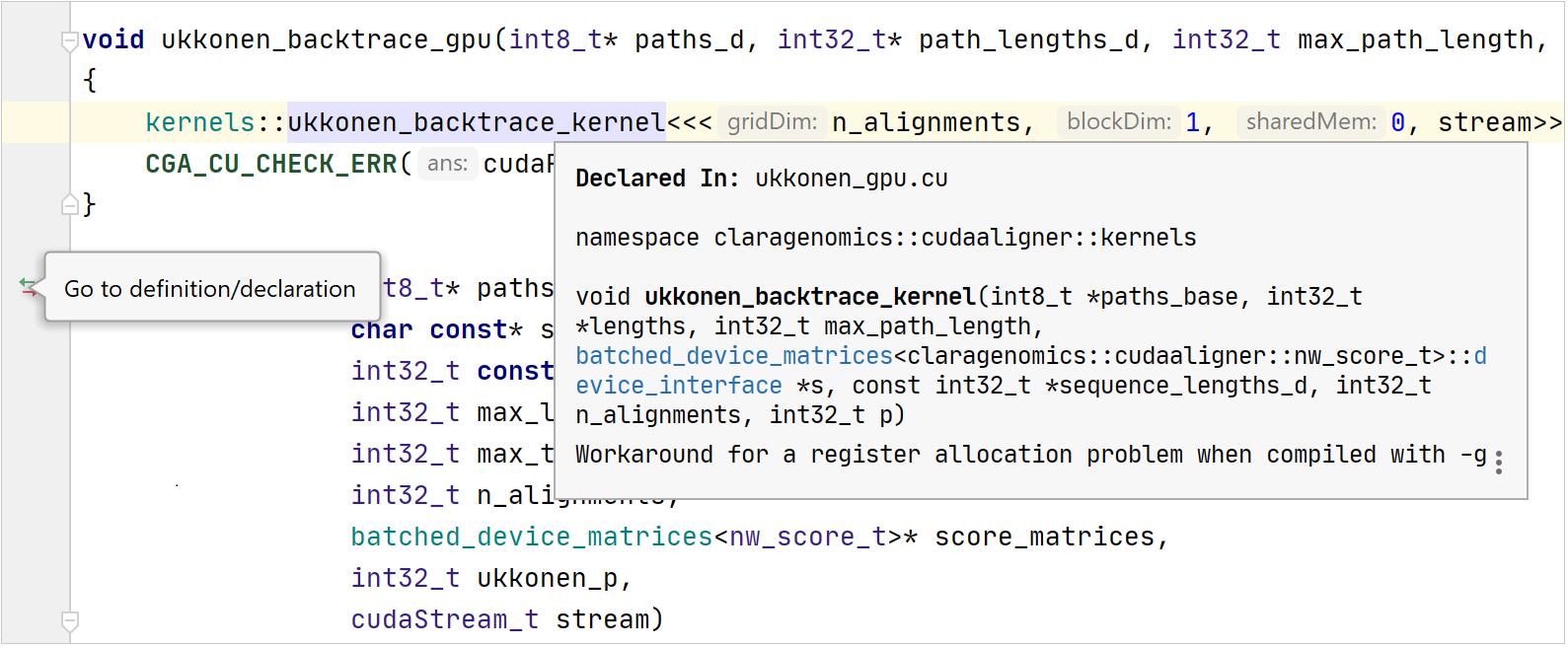Click the kernels namespace identifier
Viewport: 1568px width, 647px height.
click(199, 122)
